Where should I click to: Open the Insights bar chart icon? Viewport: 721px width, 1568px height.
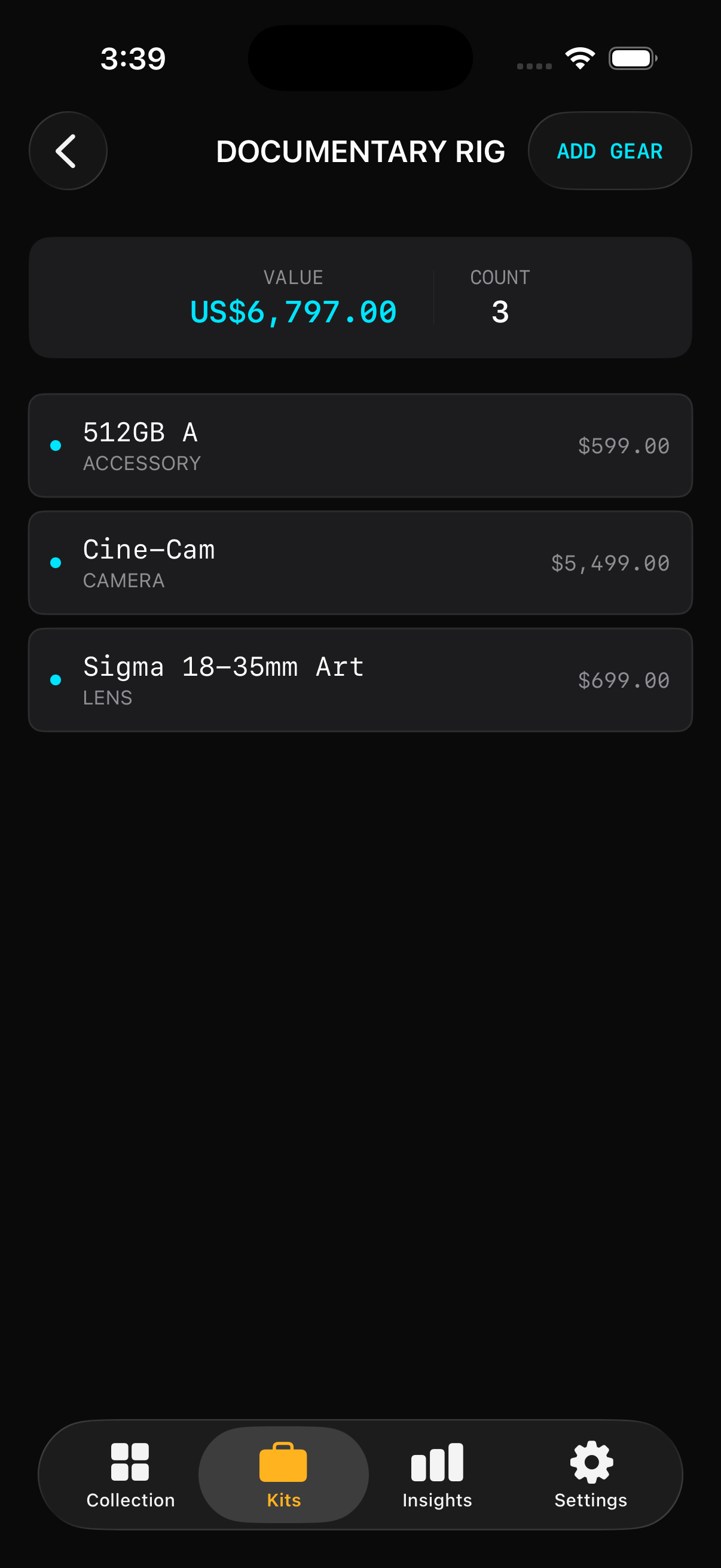437,1462
